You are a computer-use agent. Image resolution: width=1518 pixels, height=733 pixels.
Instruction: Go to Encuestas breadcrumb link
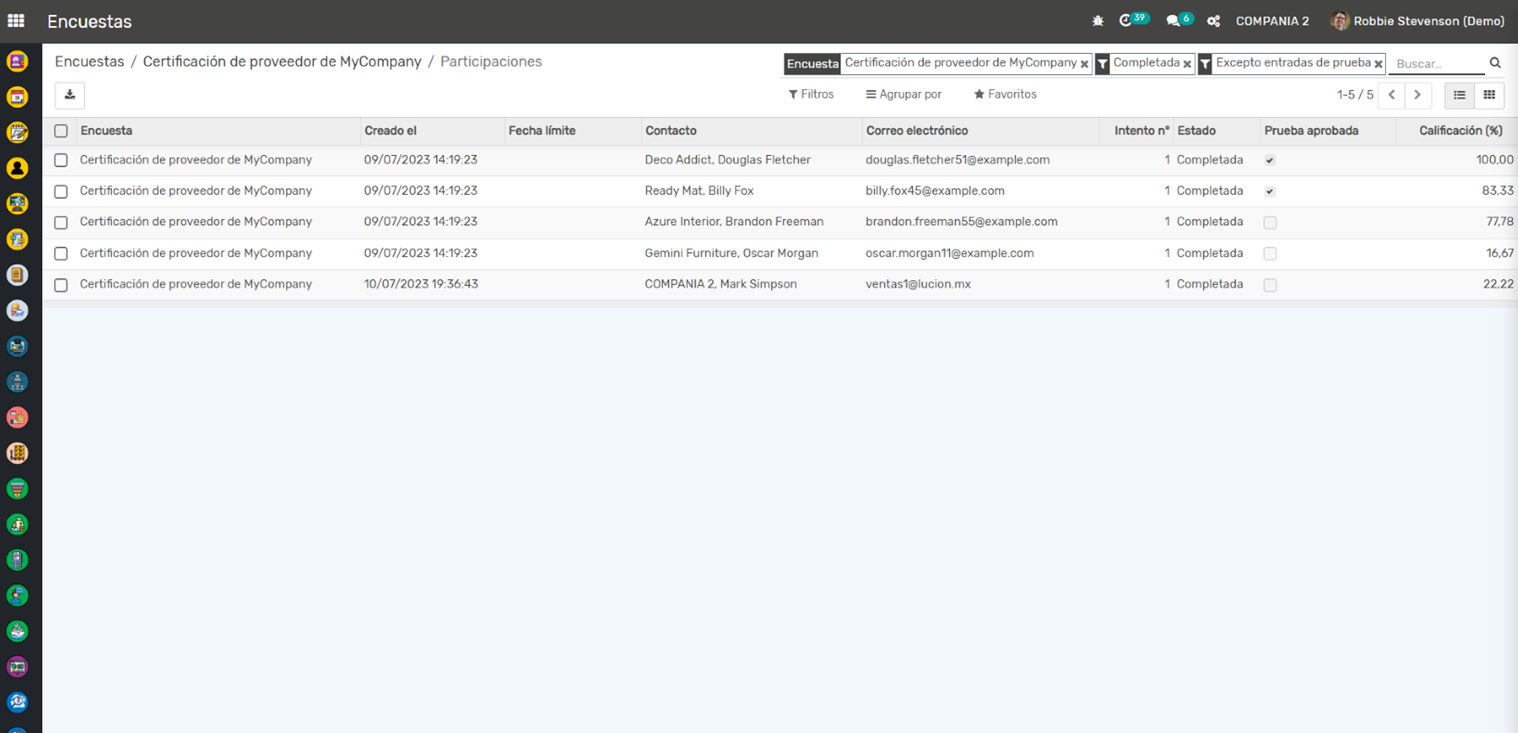[89, 61]
